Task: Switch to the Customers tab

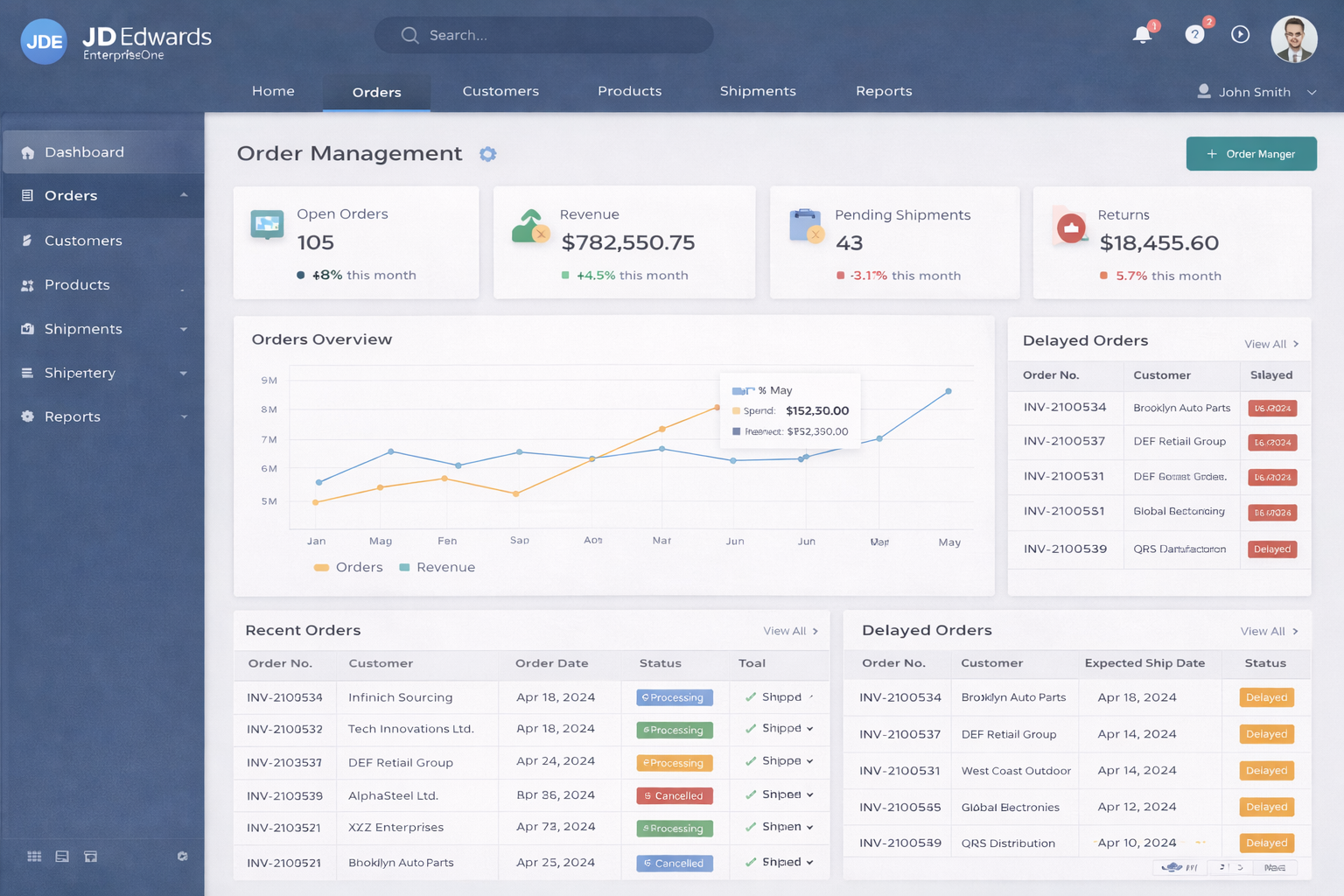Action: pos(500,91)
